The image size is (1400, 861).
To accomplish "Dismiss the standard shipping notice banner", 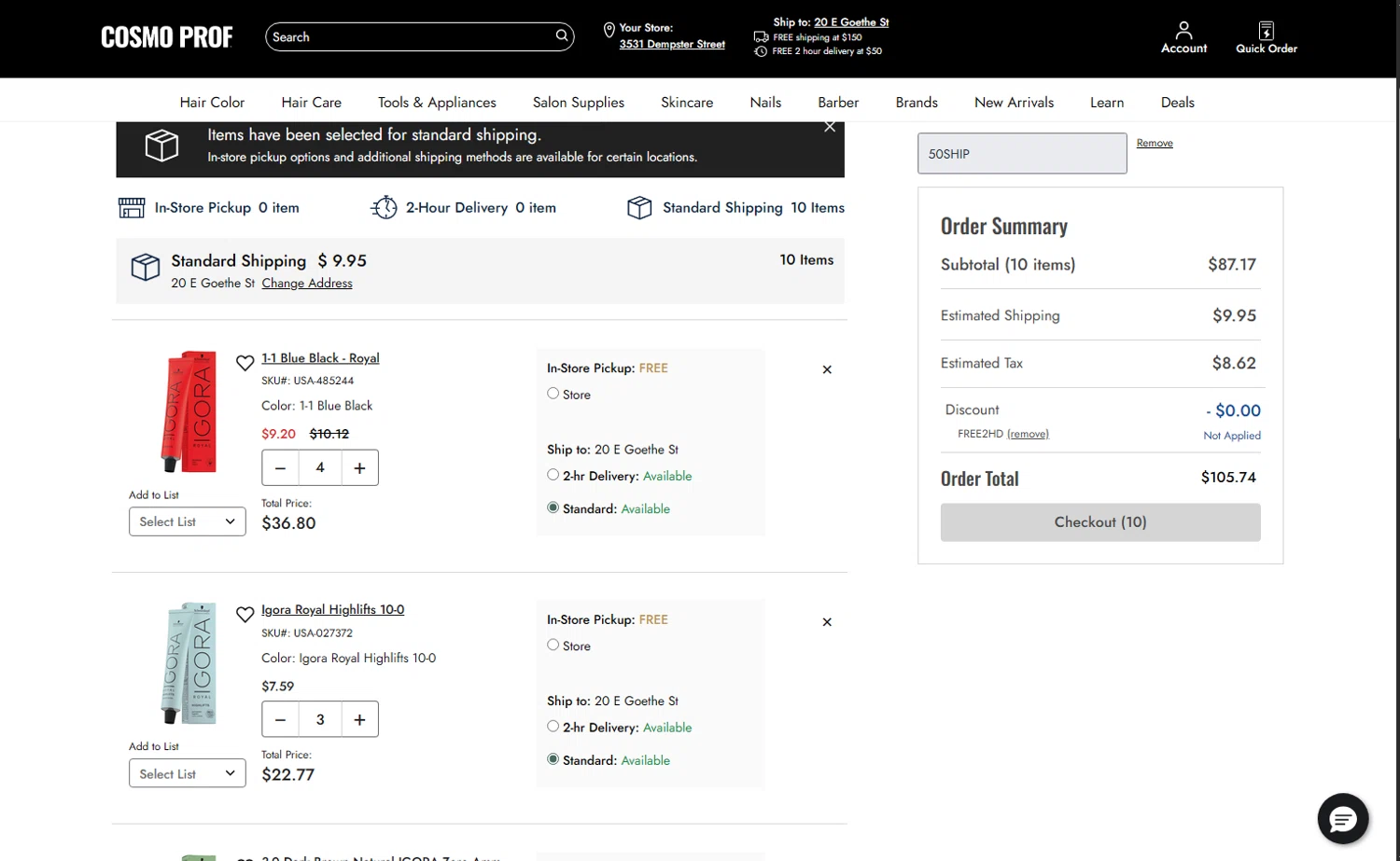I will [830, 127].
